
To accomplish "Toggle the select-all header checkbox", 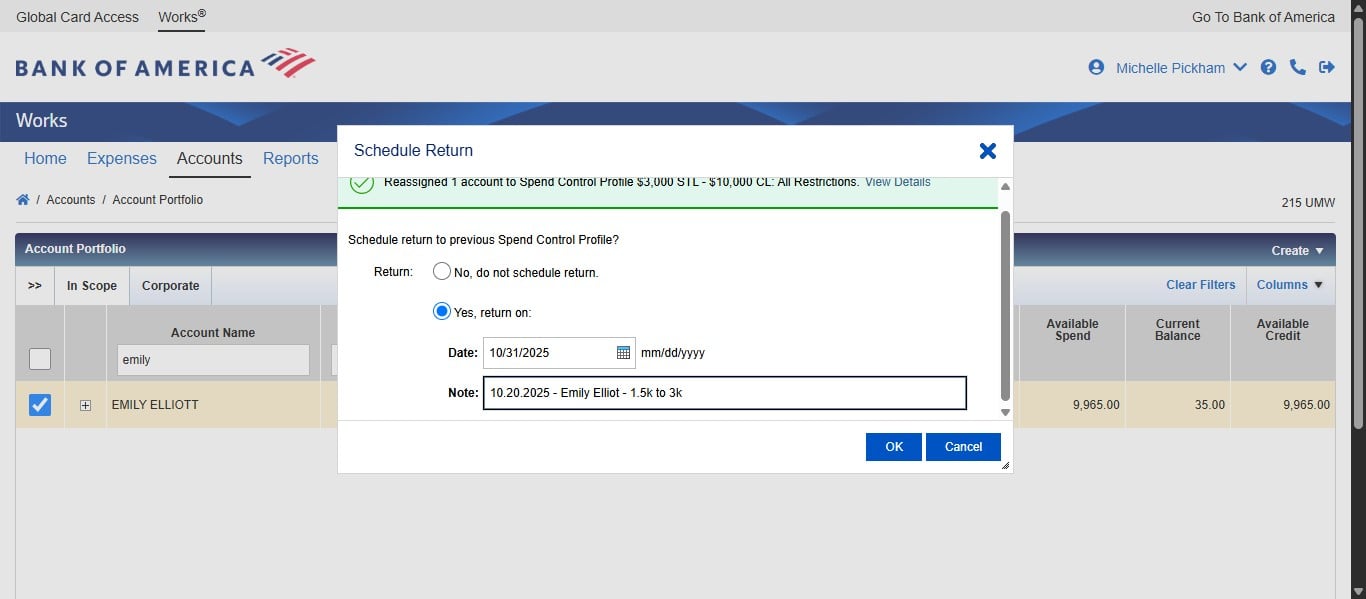I will (x=39, y=359).
